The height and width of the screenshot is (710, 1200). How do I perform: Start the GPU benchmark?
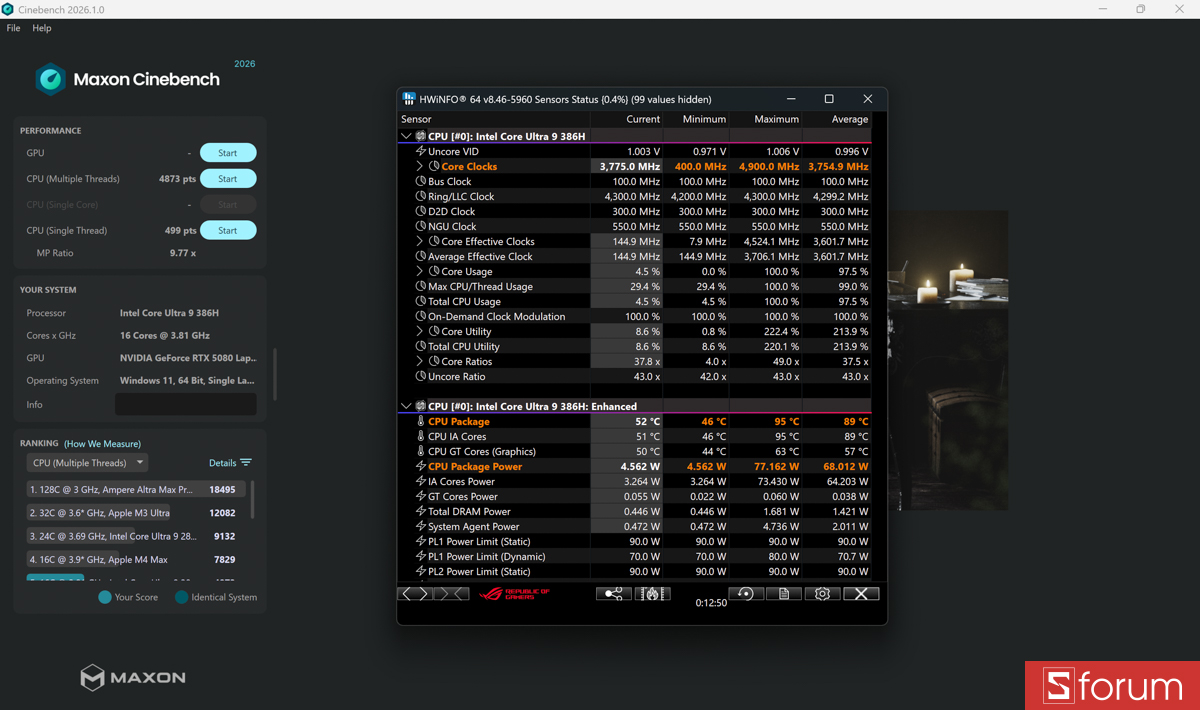[228, 153]
